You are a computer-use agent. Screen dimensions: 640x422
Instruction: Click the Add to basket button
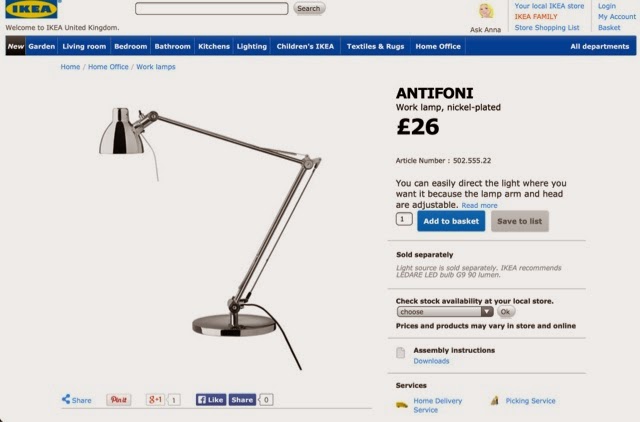click(x=451, y=221)
